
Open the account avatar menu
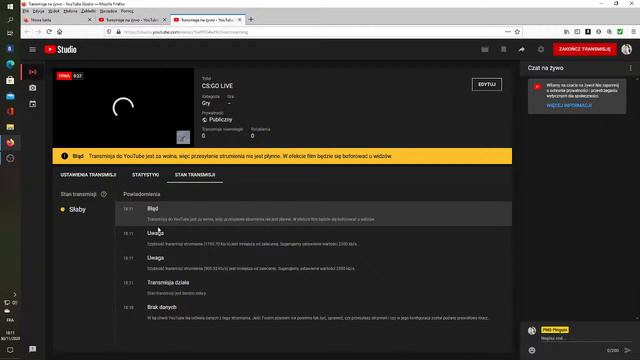pos(627,49)
